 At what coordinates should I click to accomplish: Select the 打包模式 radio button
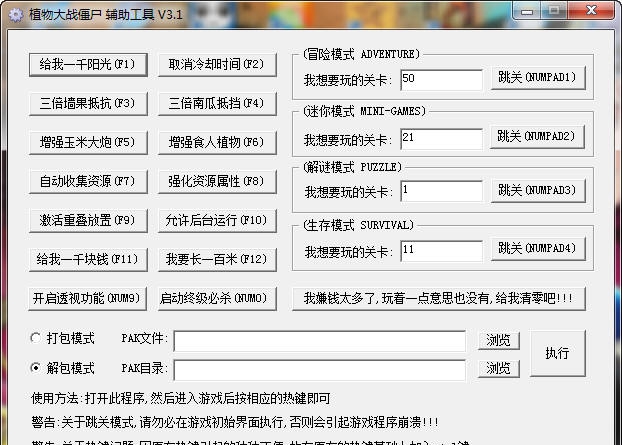[36, 338]
